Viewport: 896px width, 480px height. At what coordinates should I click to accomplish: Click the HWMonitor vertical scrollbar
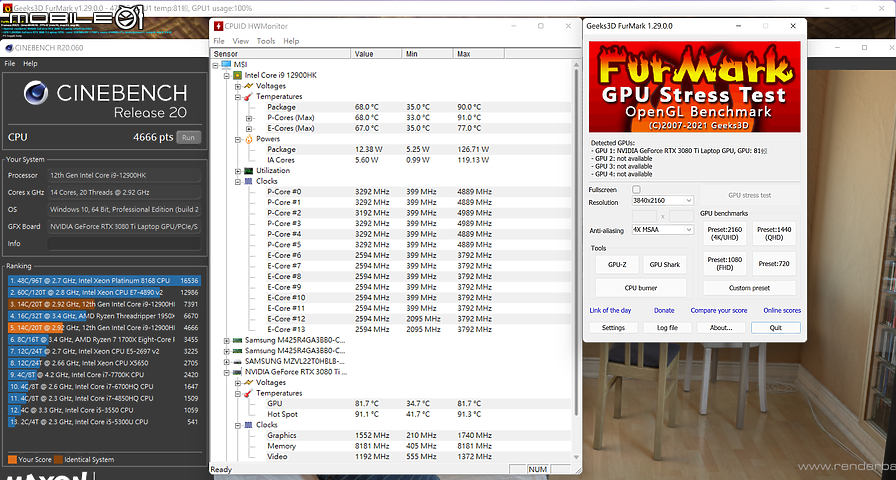(576, 261)
